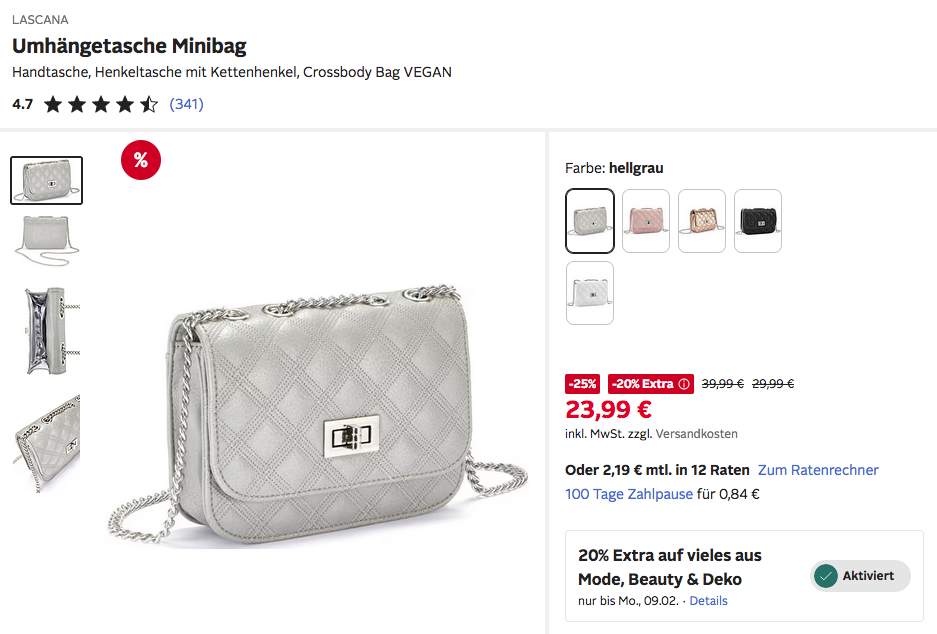Open the (341) reviews link
Screen dimensions: 937x634
click(187, 104)
